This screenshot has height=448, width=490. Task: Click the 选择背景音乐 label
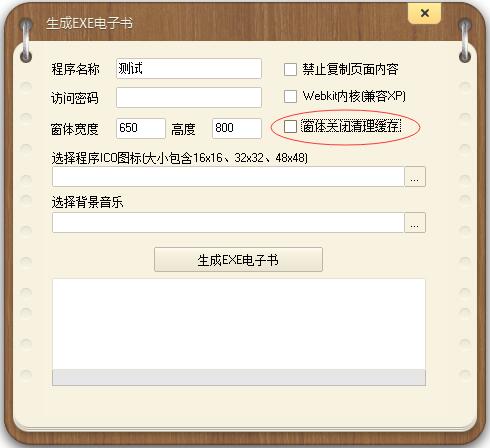pos(87,202)
